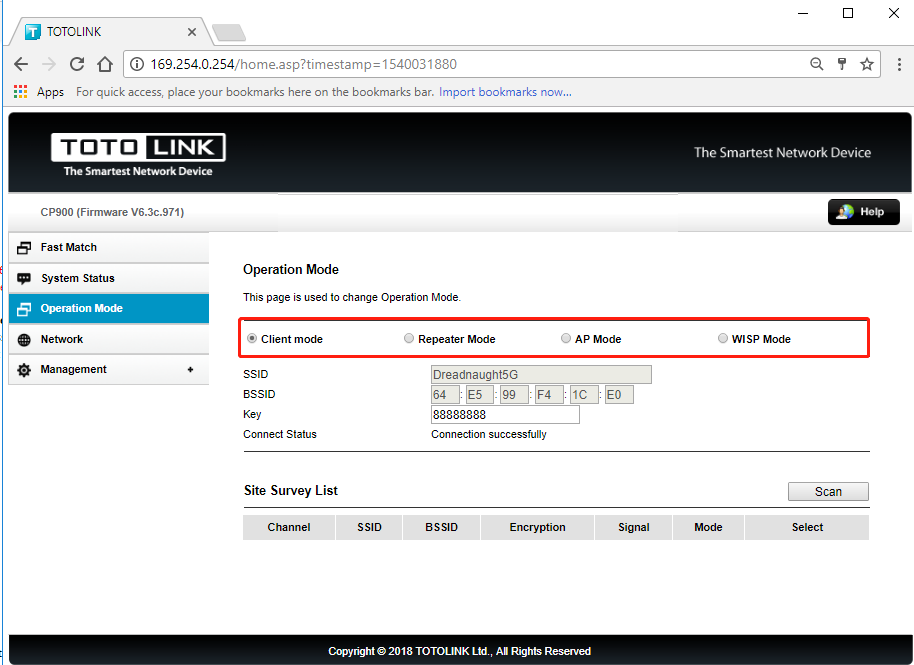Image resolution: width=914 pixels, height=665 pixels.
Task: Click the SSID column header in survey list
Action: [369, 527]
